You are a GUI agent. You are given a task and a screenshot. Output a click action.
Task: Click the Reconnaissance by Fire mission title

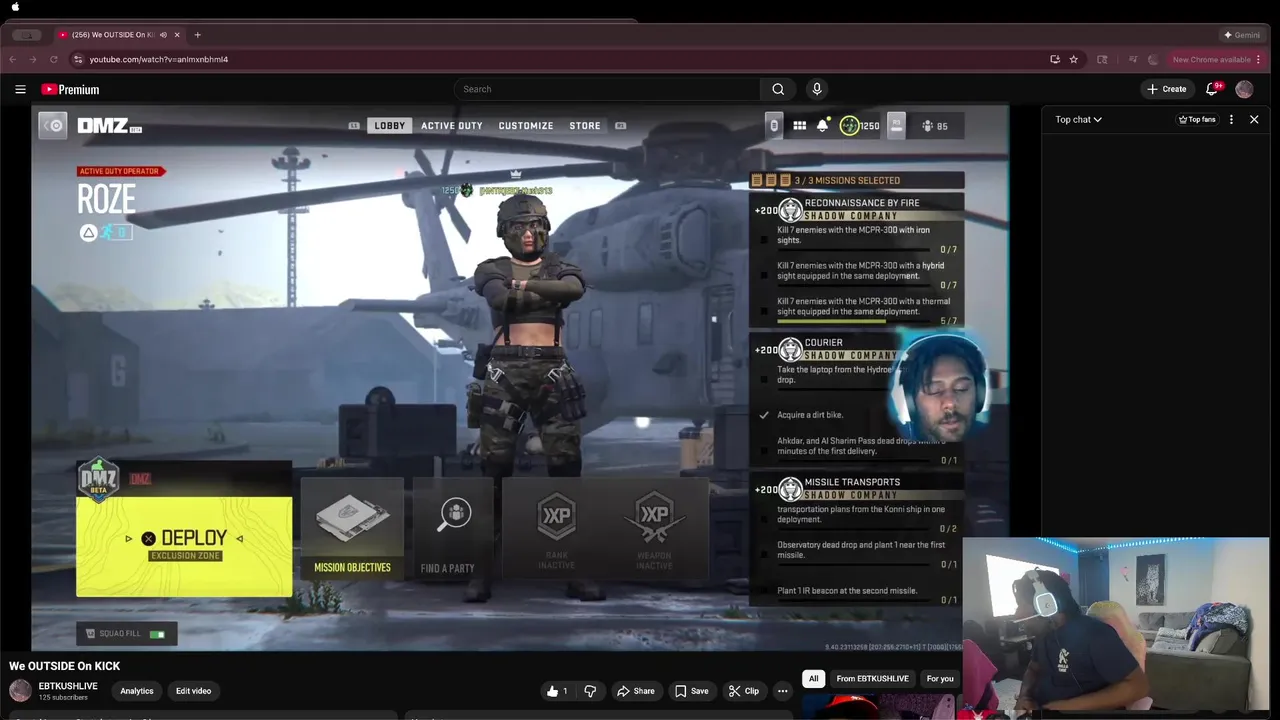pyautogui.click(x=862, y=203)
